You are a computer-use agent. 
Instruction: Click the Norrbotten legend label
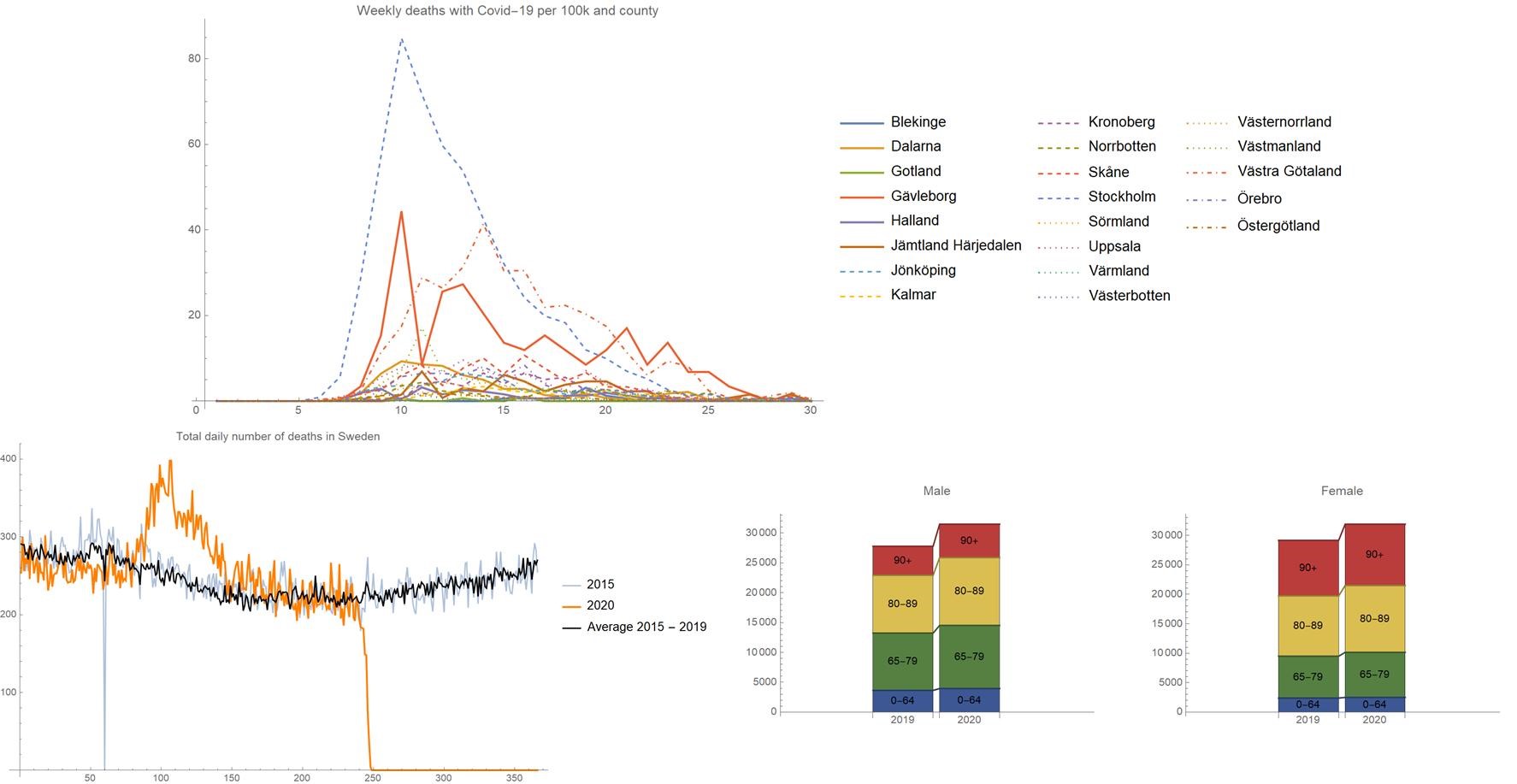(x=1121, y=147)
